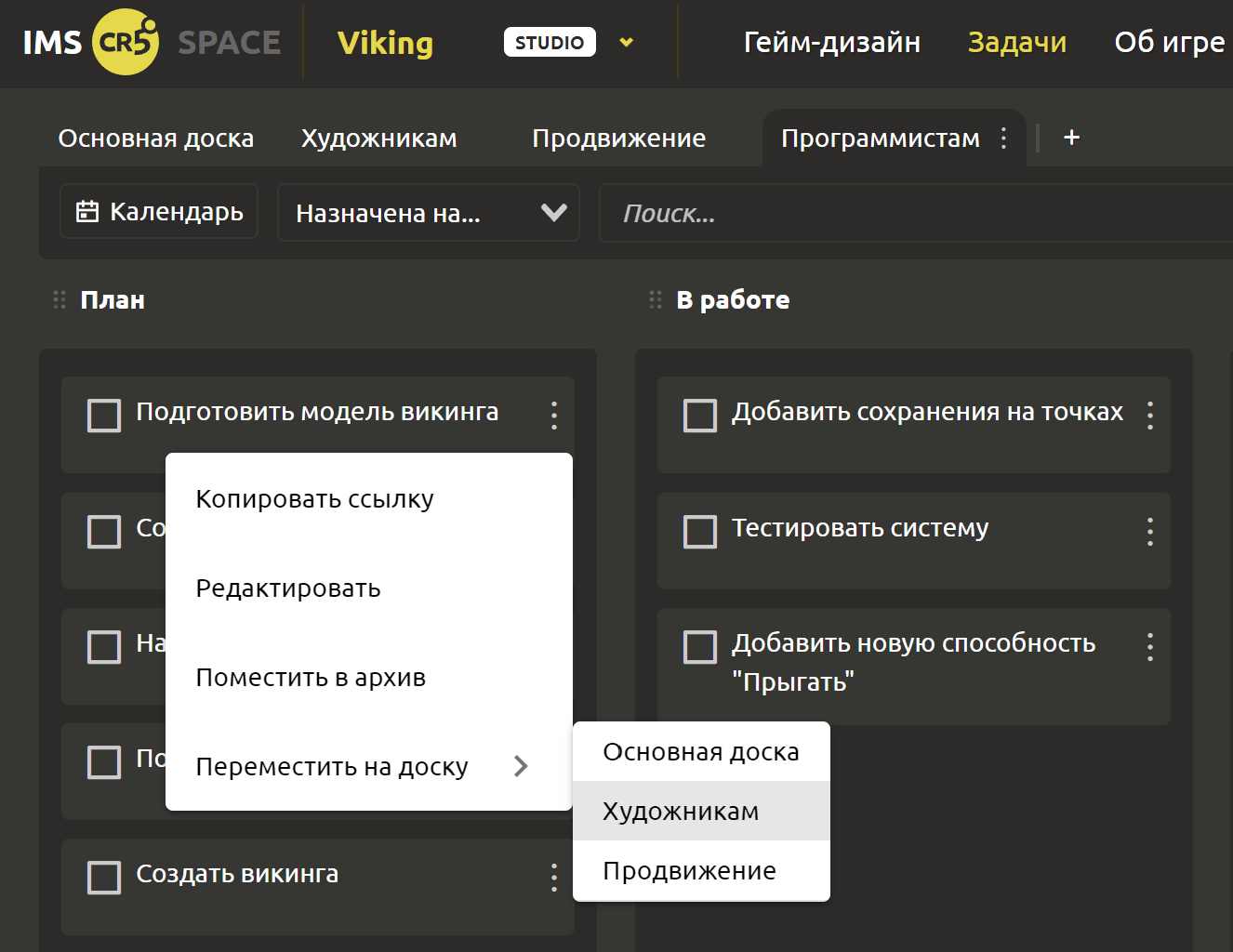Expand the yellow project dropdown chevron
This screenshot has height=952, width=1233.
(627, 42)
